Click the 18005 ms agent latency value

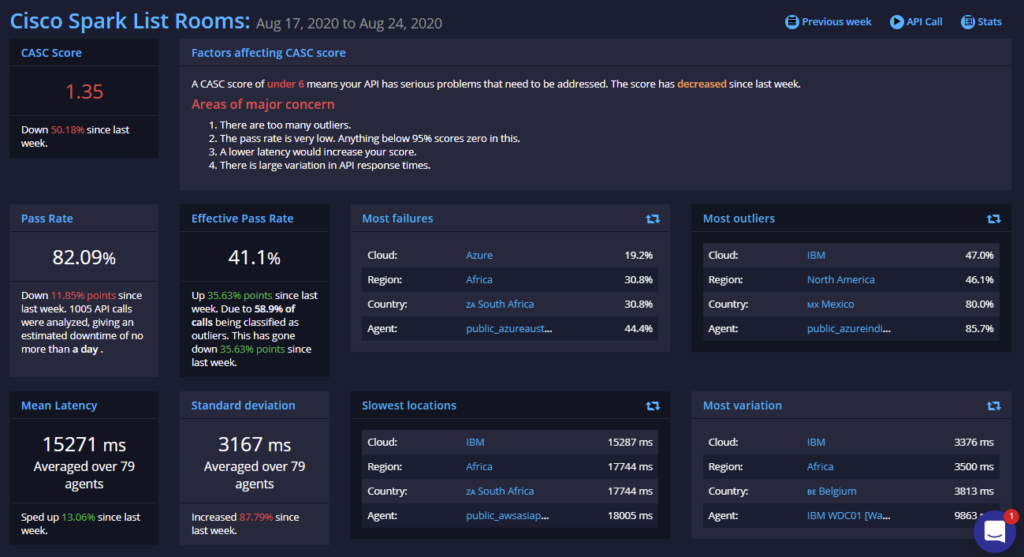[x=630, y=515]
